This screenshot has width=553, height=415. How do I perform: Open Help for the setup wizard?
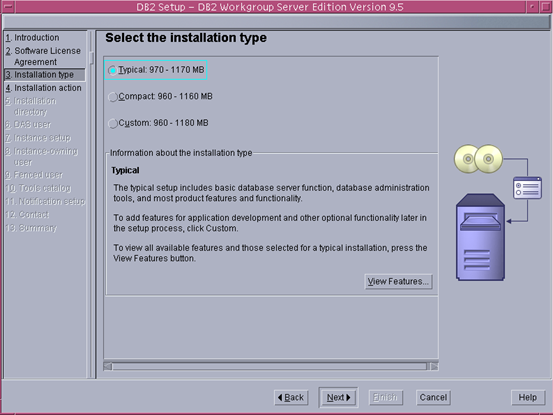click(528, 398)
